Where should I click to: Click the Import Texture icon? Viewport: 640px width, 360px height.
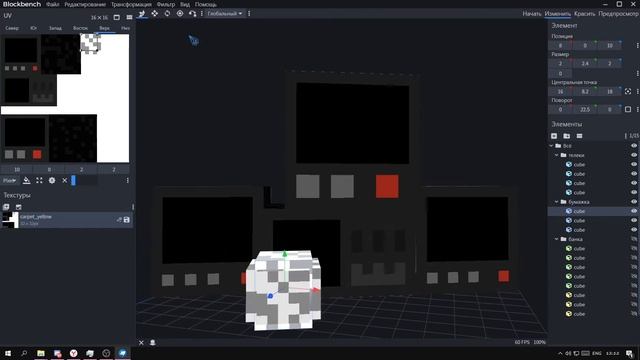click(x=18, y=207)
